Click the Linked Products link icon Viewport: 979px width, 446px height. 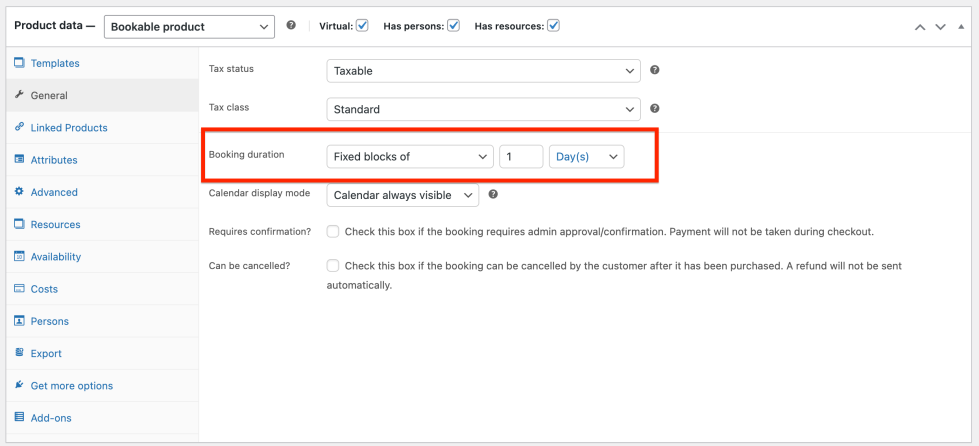pyautogui.click(x=20, y=127)
